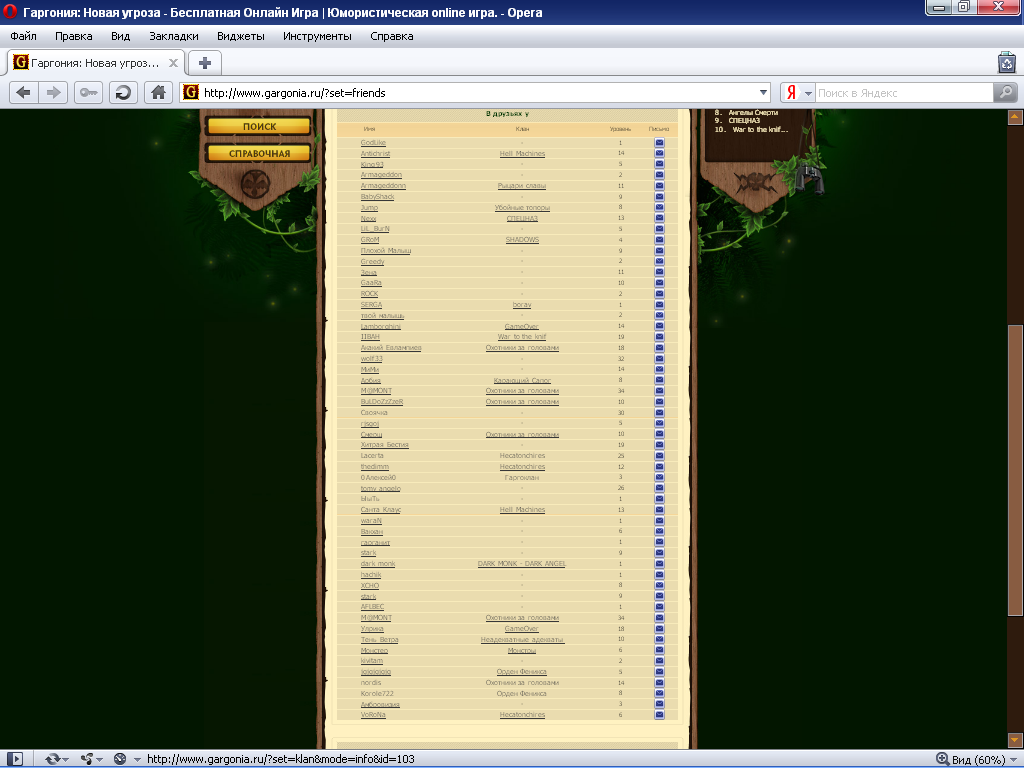Open letter icon in Greedy's row

click(659, 261)
